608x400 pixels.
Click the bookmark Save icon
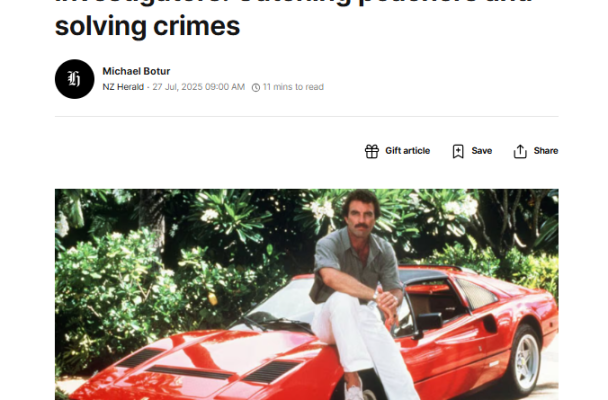tap(458, 151)
